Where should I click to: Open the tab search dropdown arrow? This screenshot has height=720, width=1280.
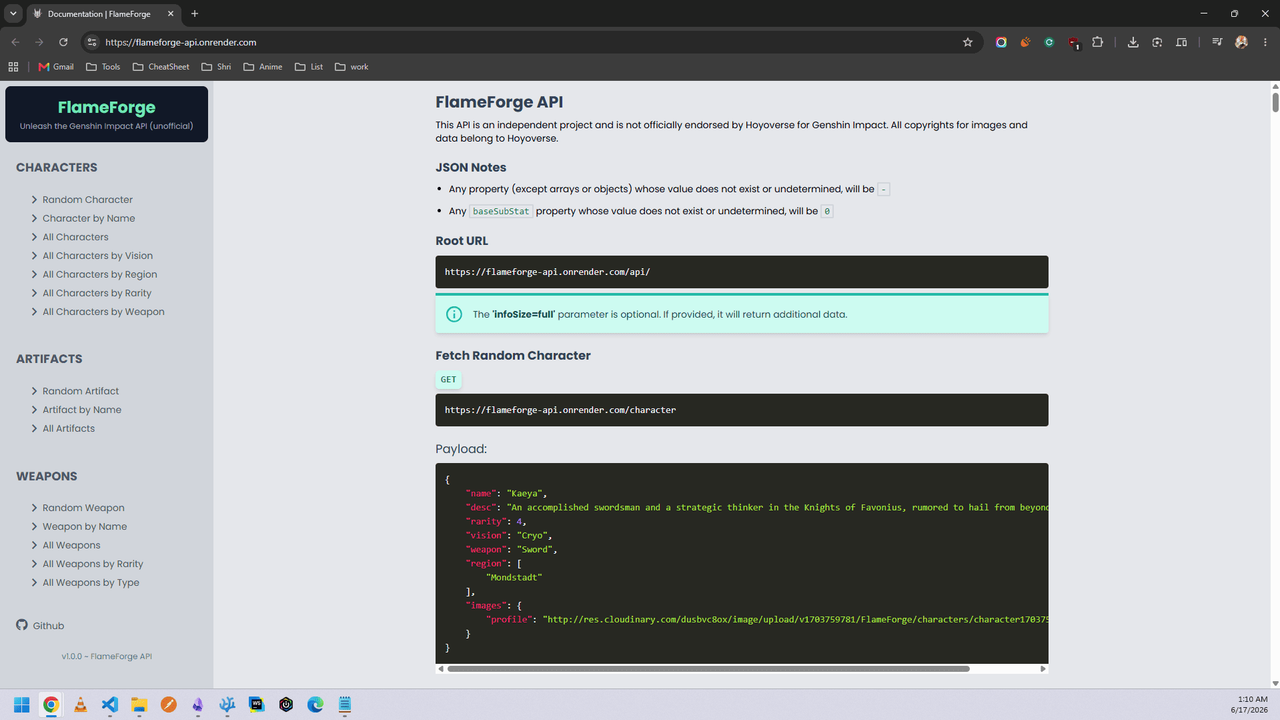point(13,14)
